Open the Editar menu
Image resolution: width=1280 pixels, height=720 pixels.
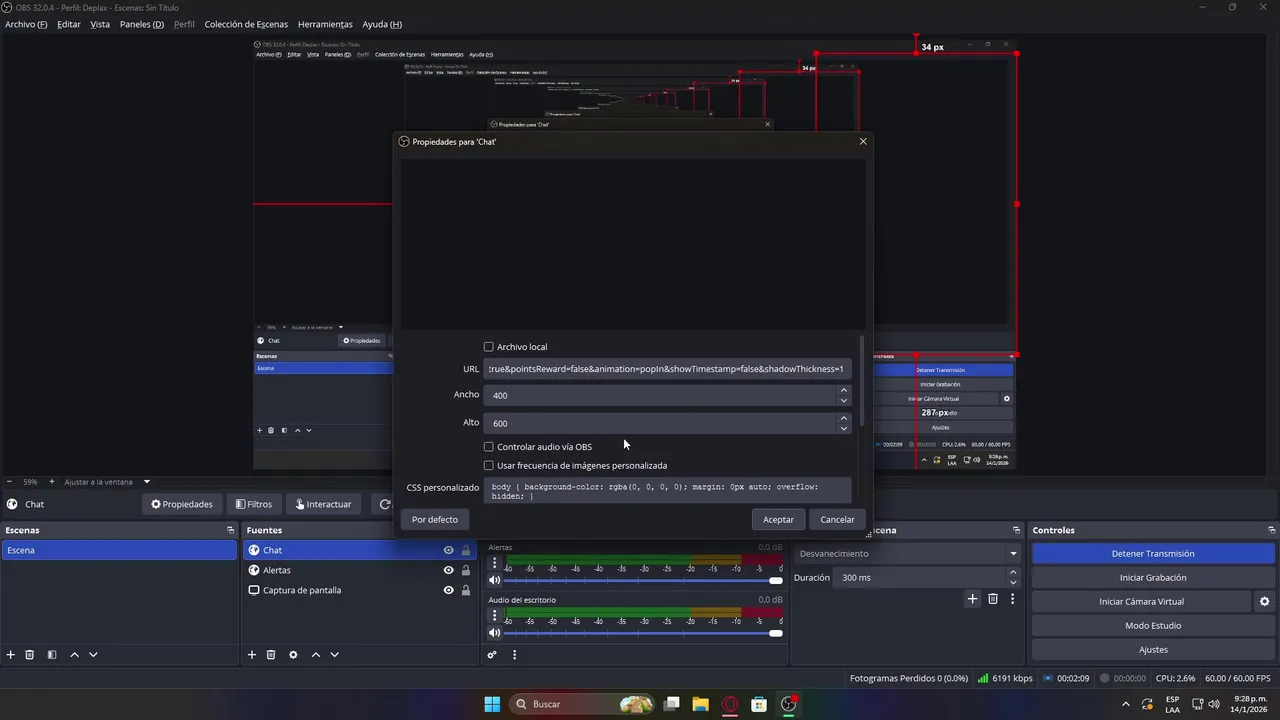[69, 24]
